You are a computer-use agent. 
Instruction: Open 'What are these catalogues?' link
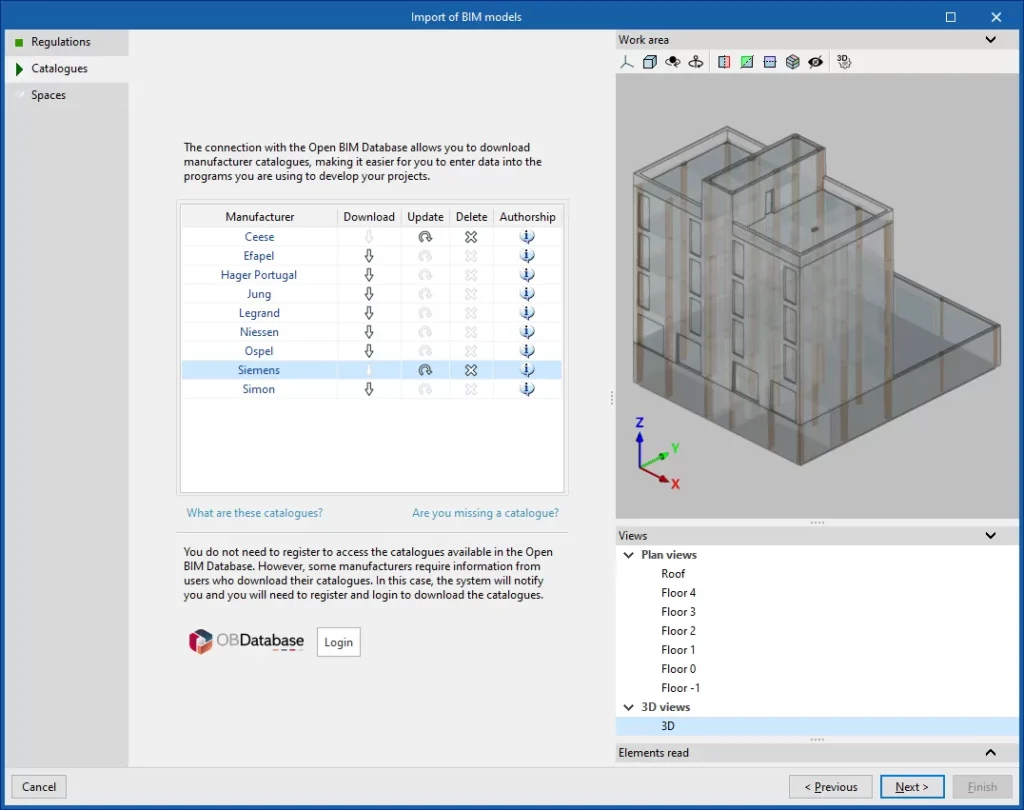point(255,513)
